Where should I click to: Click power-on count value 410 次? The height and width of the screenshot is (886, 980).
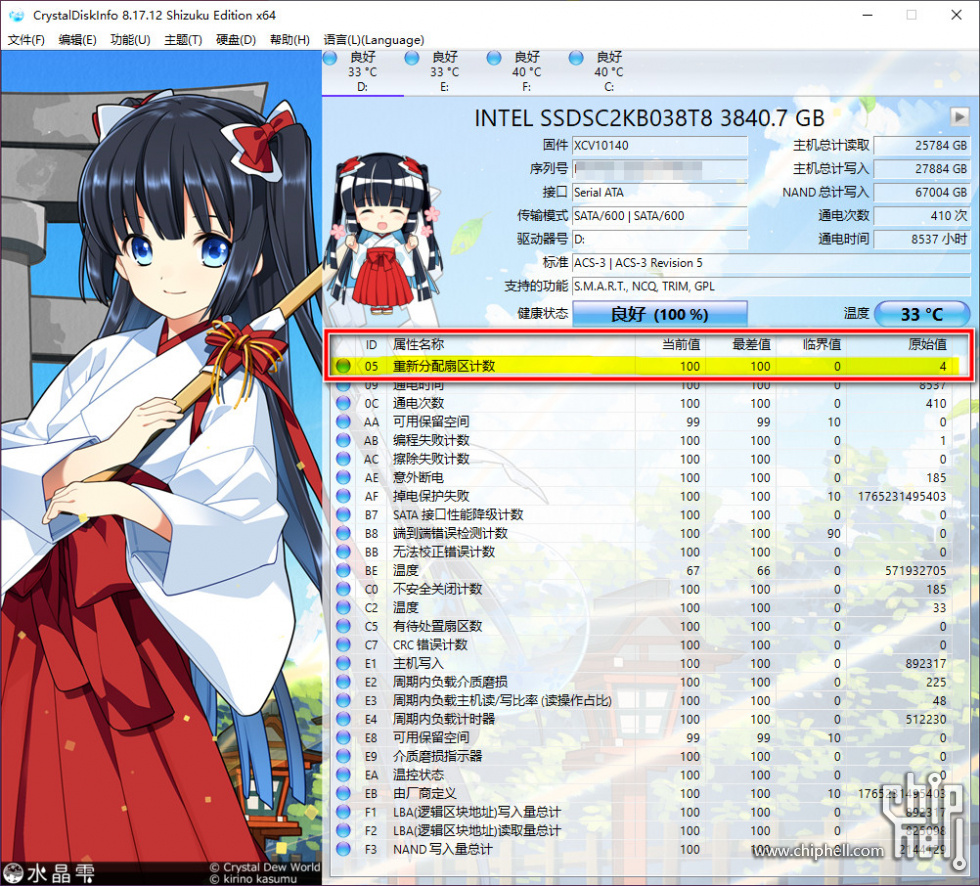(922, 216)
